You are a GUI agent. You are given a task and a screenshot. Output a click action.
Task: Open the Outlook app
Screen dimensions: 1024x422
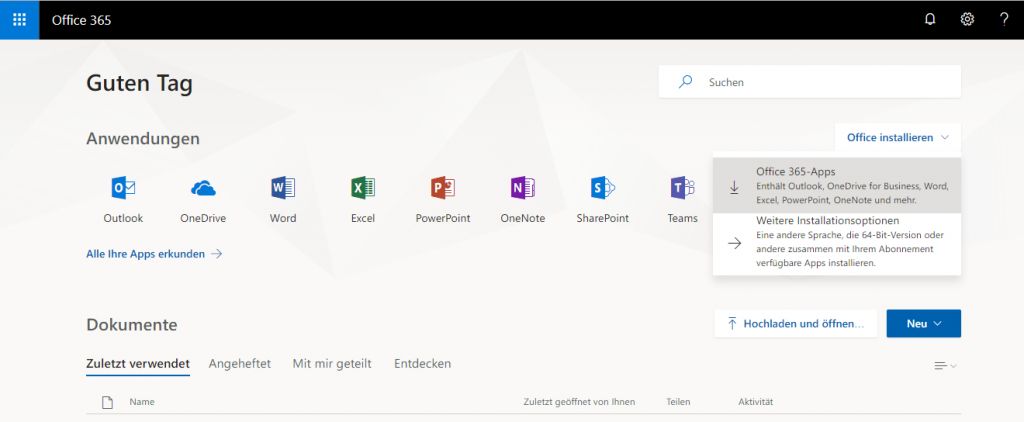[x=123, y=188]
